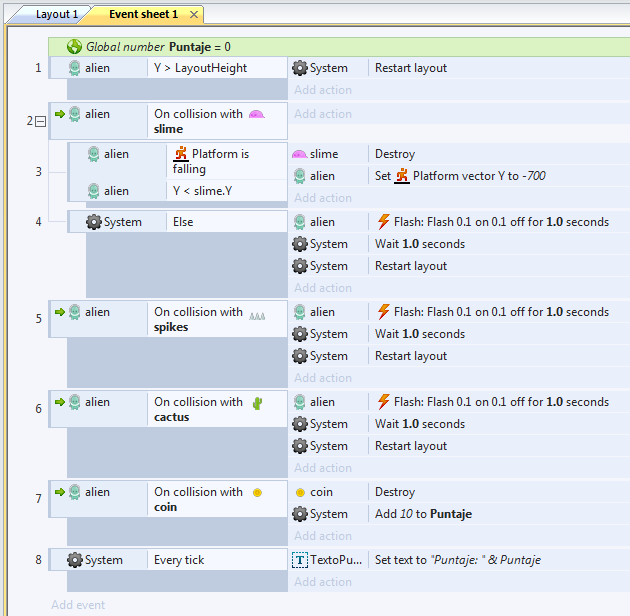Click Add action under event 4

323,288
